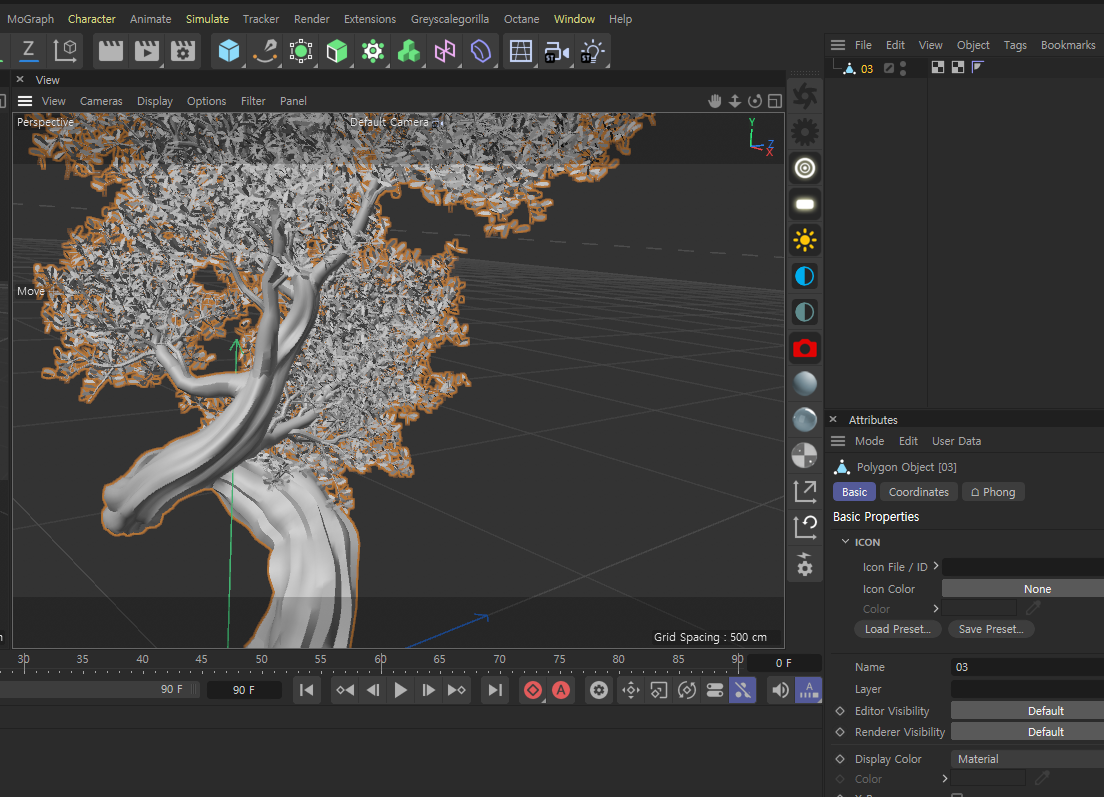
Task: Toggle the Z axis lock
Action: pyautogui.click(x=28, y=49)
